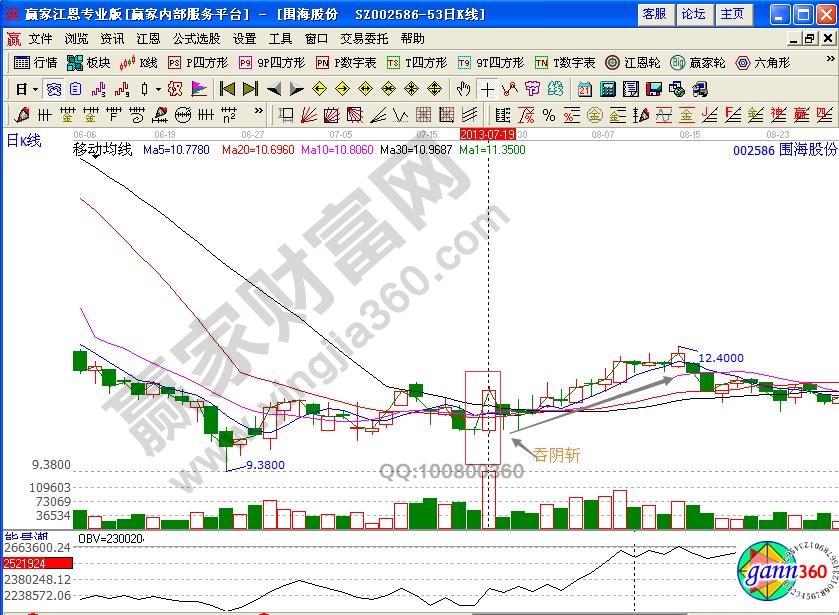This screenshot has width=839, height=615.
Task: Open the 六角形 hexagon chart tool
Action: 763,62
